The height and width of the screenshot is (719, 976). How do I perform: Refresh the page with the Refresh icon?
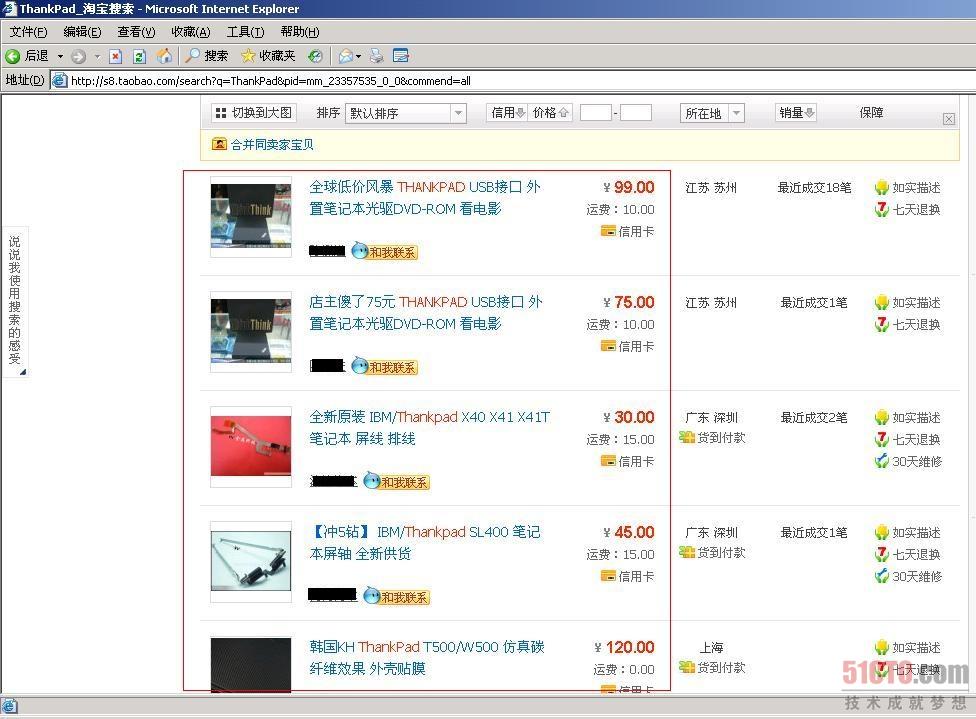tap(139, 57)
